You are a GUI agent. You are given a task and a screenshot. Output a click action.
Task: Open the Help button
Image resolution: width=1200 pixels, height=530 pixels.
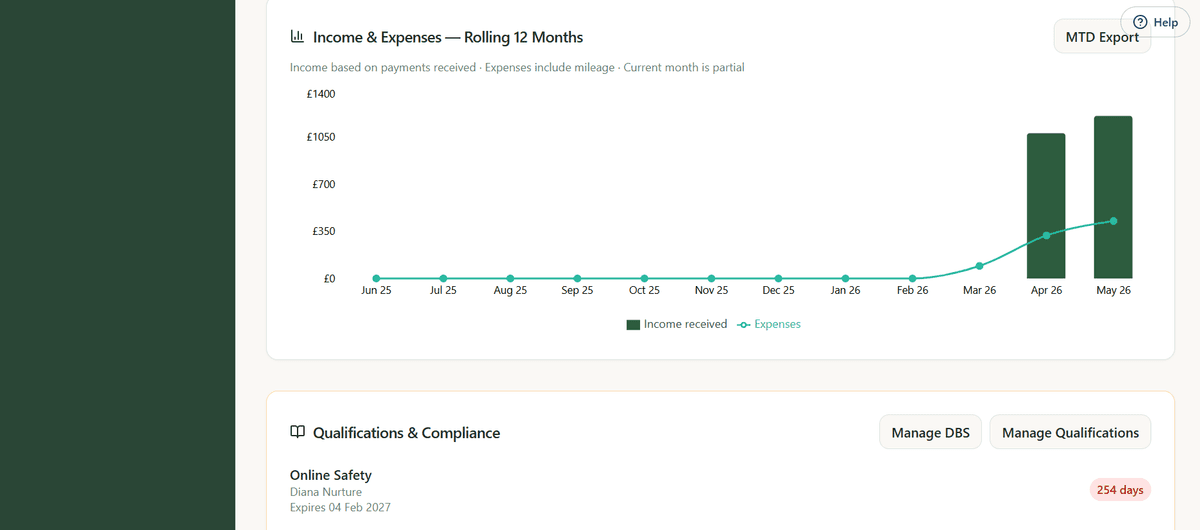pyautogui.click(x=1155, y=22)
